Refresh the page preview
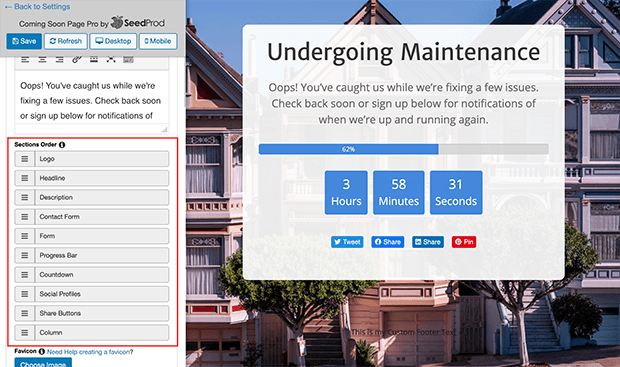Viewport: 620px width, 367px height. (x=66, y=41)
